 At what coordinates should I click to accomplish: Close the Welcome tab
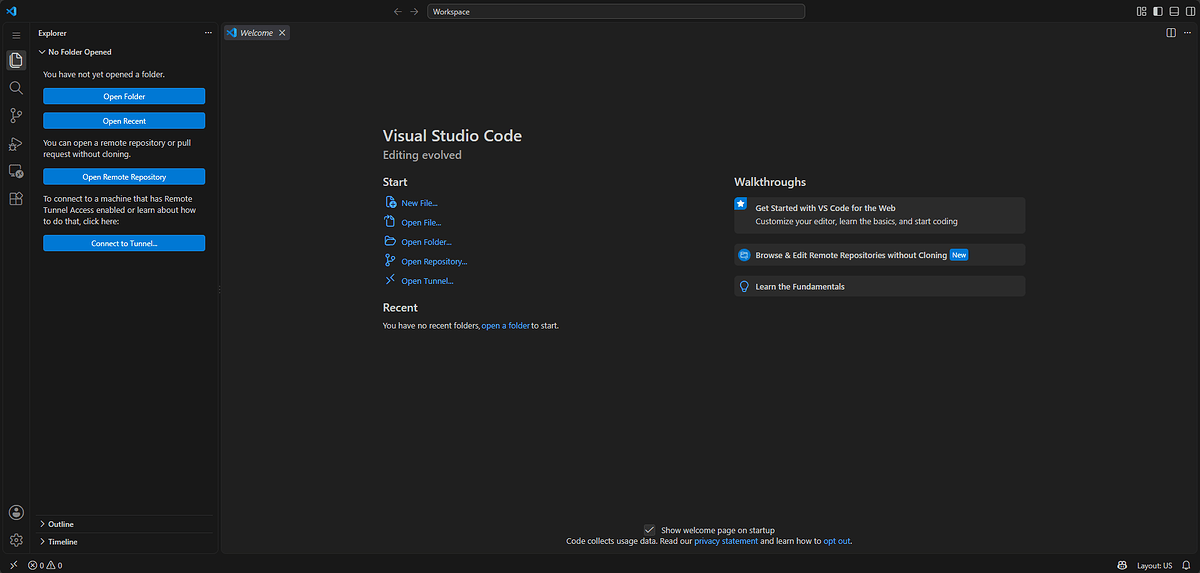tap(282, 33)
